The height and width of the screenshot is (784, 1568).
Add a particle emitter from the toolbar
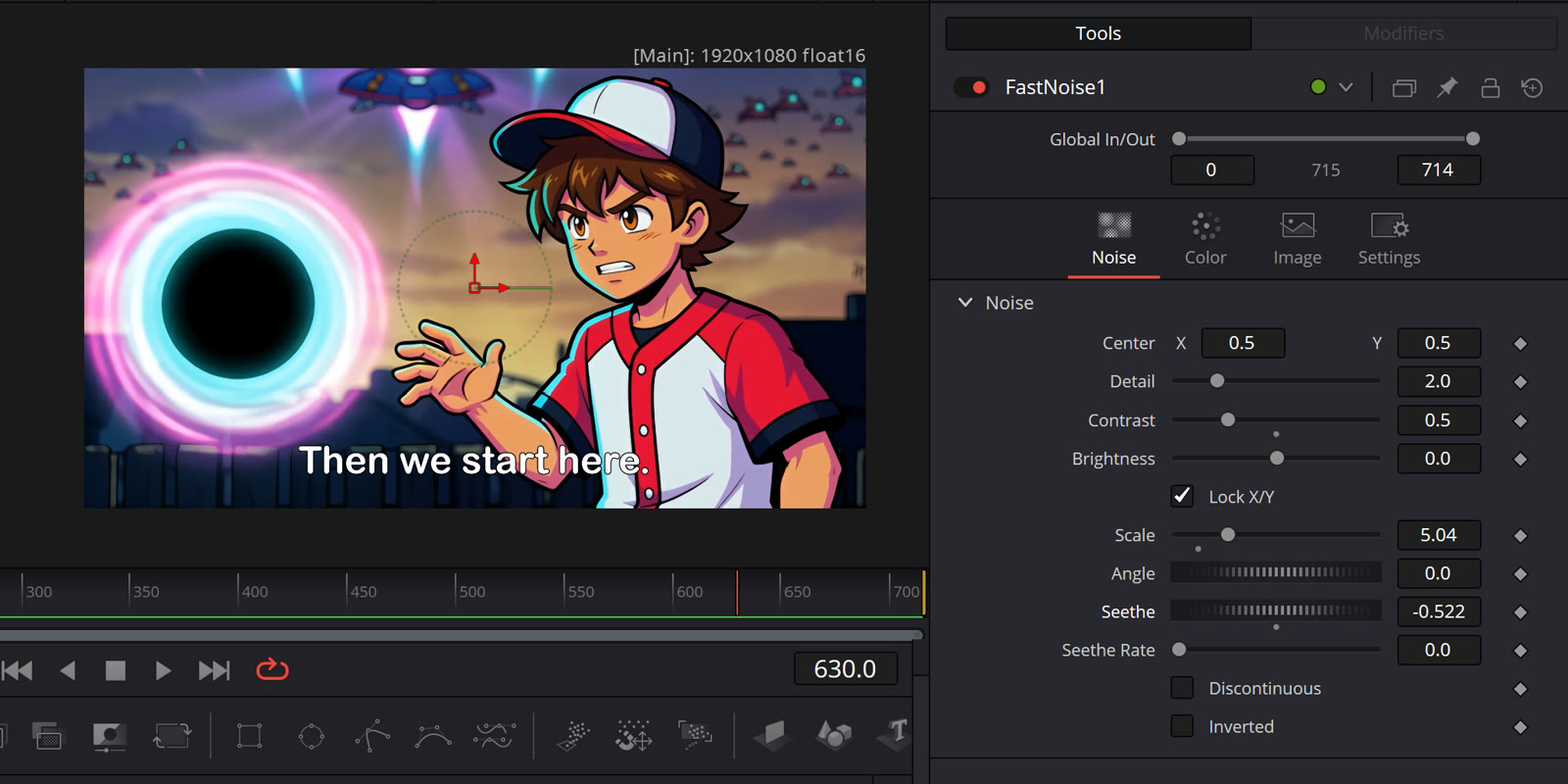tap(573, 735)
